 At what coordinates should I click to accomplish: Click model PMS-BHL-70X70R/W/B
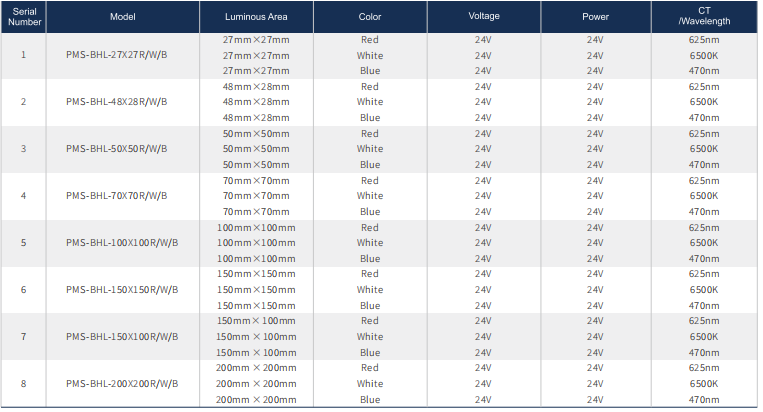tap(117, 196)
